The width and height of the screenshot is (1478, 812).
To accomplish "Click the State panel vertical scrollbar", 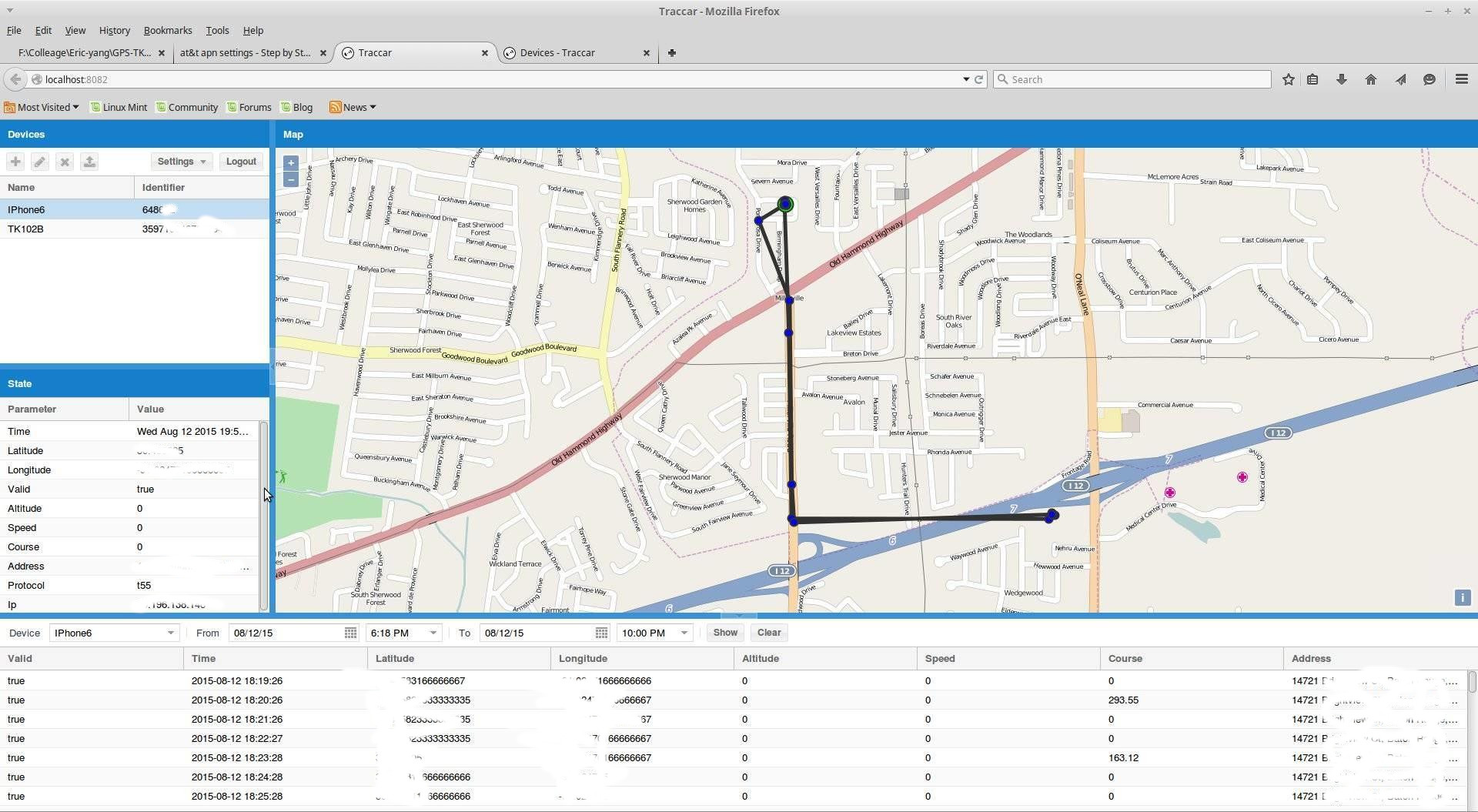I will click(264, 516).
